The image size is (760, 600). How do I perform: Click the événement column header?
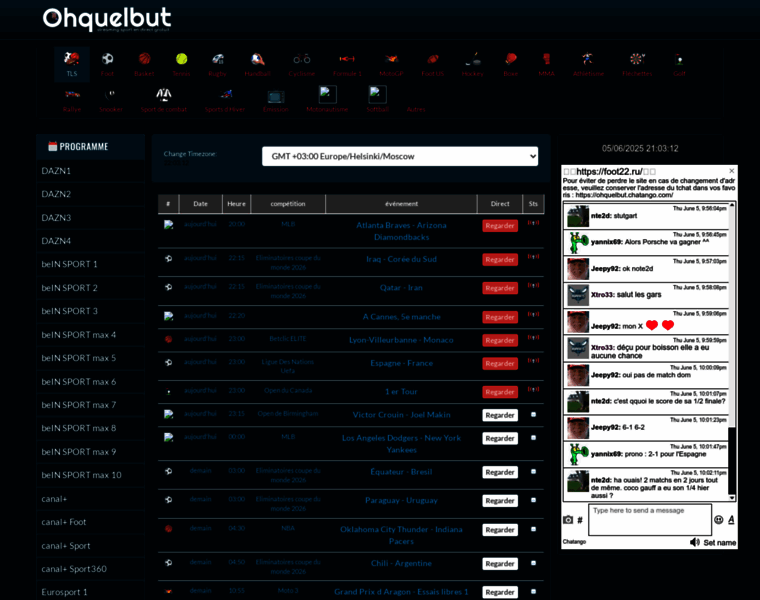401,204
